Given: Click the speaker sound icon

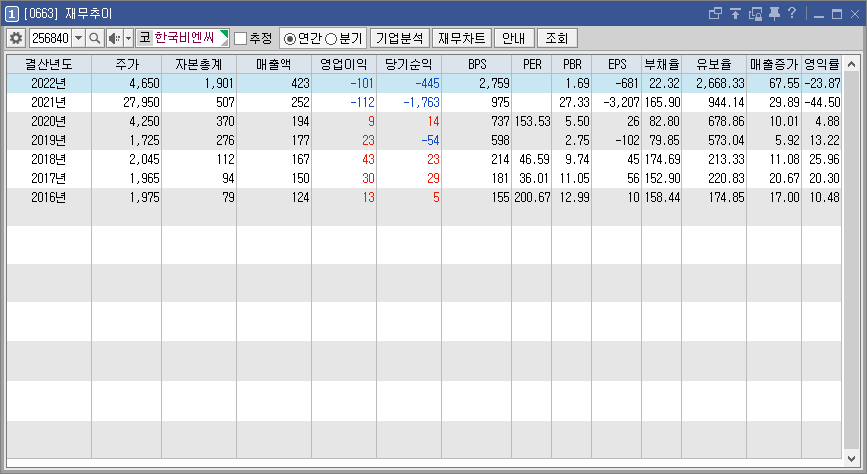Looking at the screenshot, I should [x=114, y=38].
